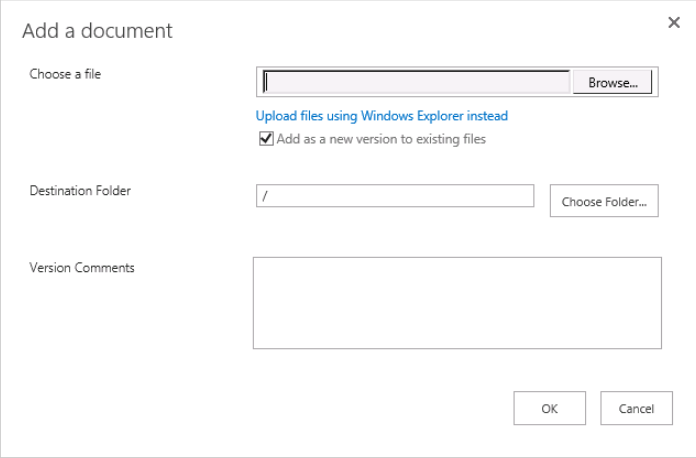This screenshot has height=458, width=696.
Task: Focus the Choose a file path box
Action: click(417, 82)
